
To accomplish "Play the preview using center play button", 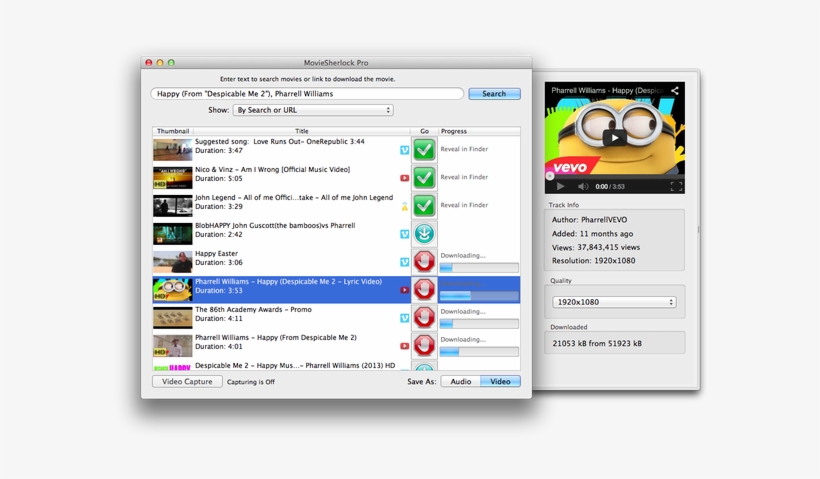I will point(614,138).
